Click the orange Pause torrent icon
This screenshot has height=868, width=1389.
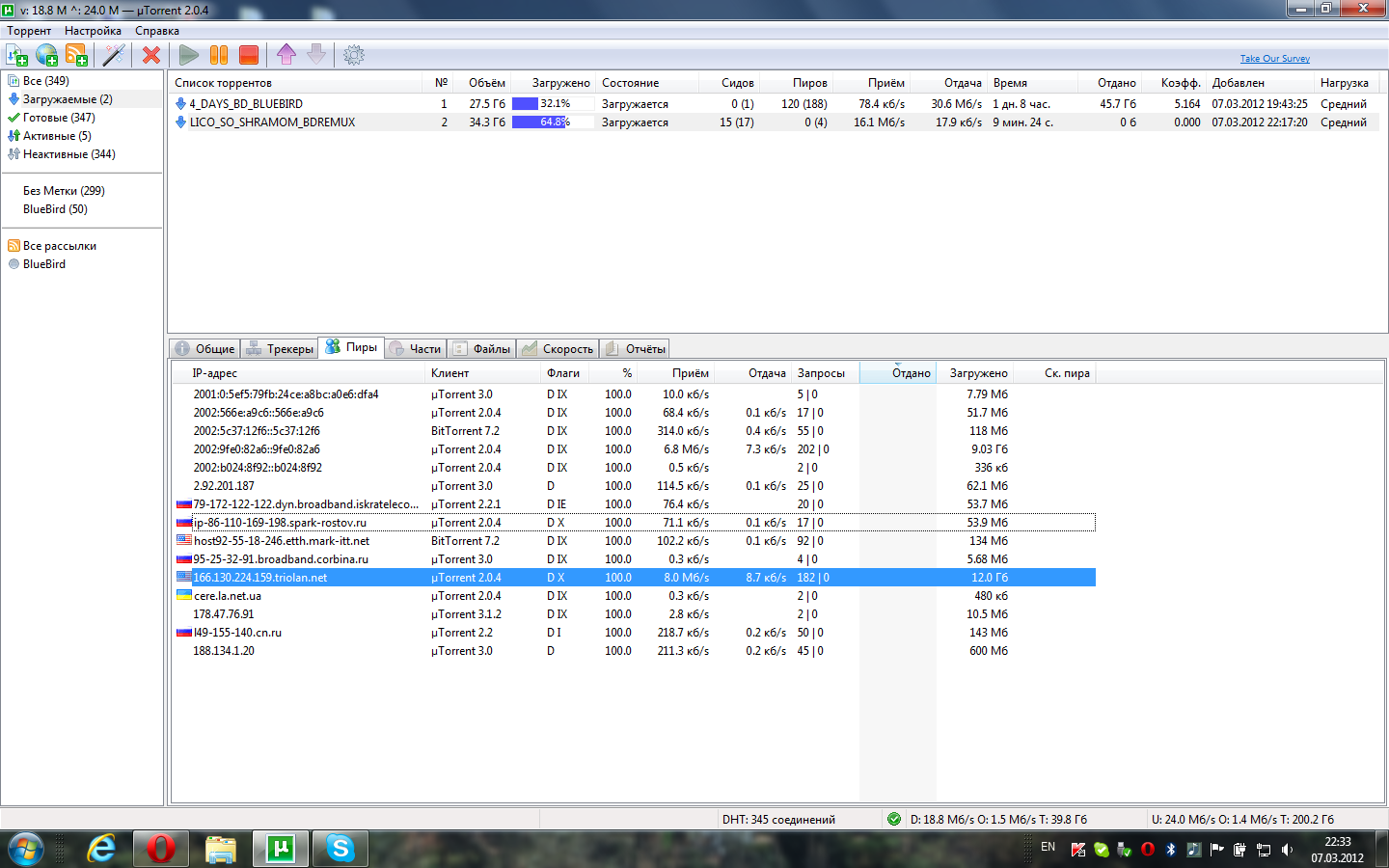(219, 55)
